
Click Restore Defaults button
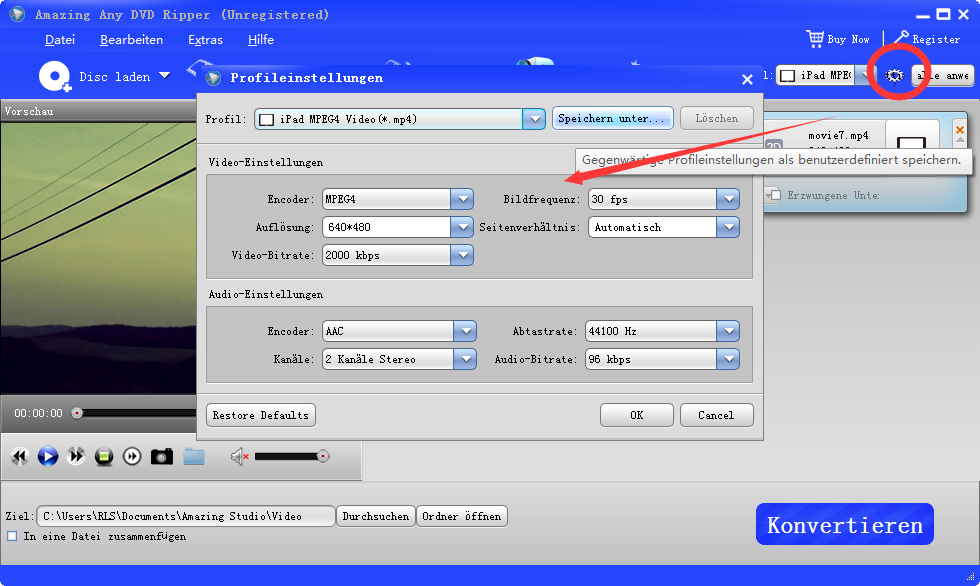[x=261, y=415]
